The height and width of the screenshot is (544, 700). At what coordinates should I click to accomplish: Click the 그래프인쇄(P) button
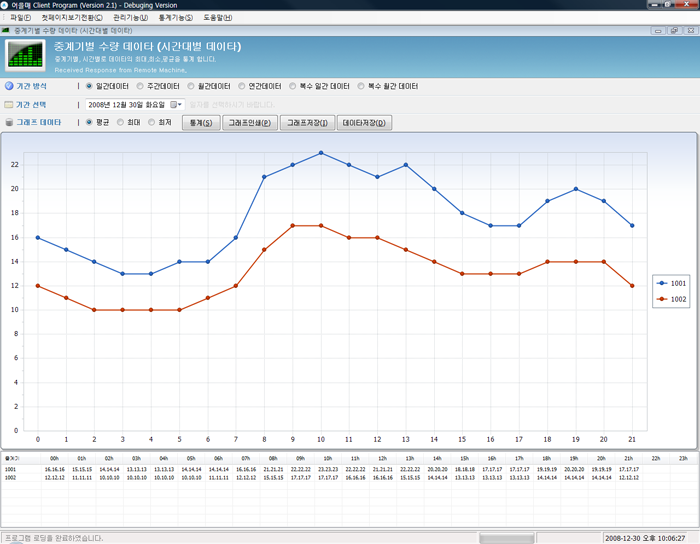[x=250, y=123]
